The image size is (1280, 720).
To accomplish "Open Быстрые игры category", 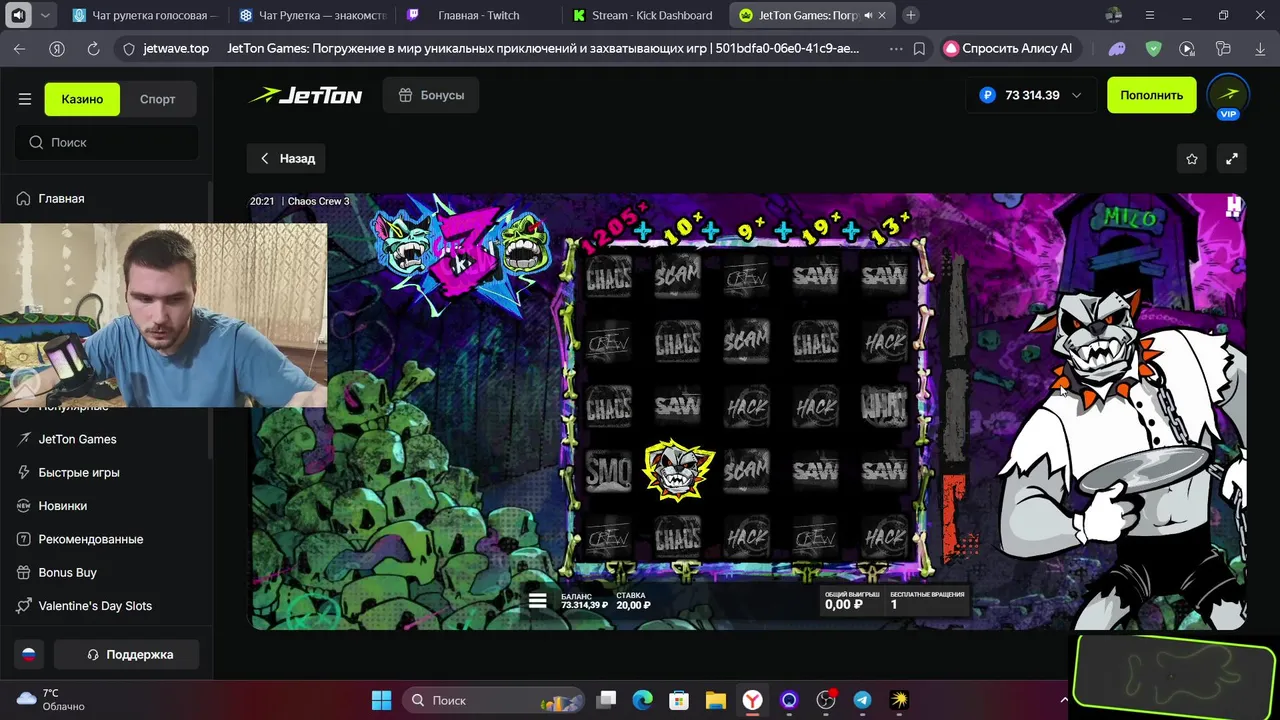I will (x=79, y=472).
